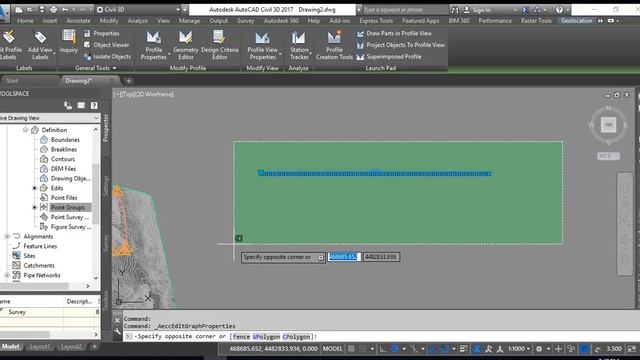Click Superimposed Profile command
This screenshot has width=640, height=360.
[x=389, y=57]
